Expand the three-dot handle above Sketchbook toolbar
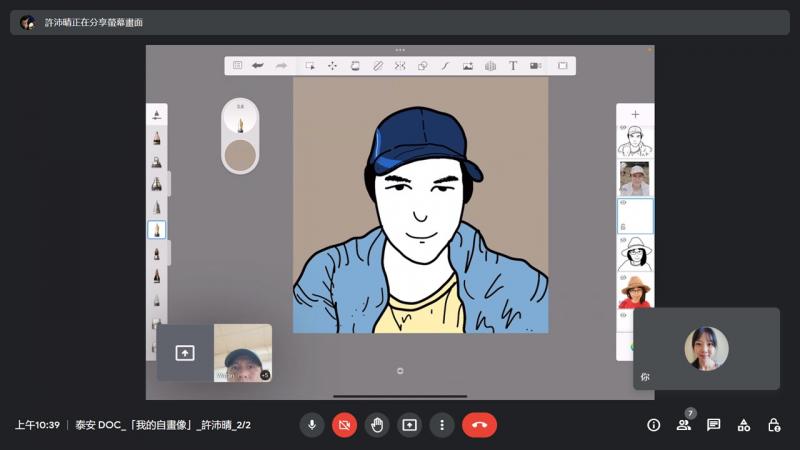 click(400, 50)
